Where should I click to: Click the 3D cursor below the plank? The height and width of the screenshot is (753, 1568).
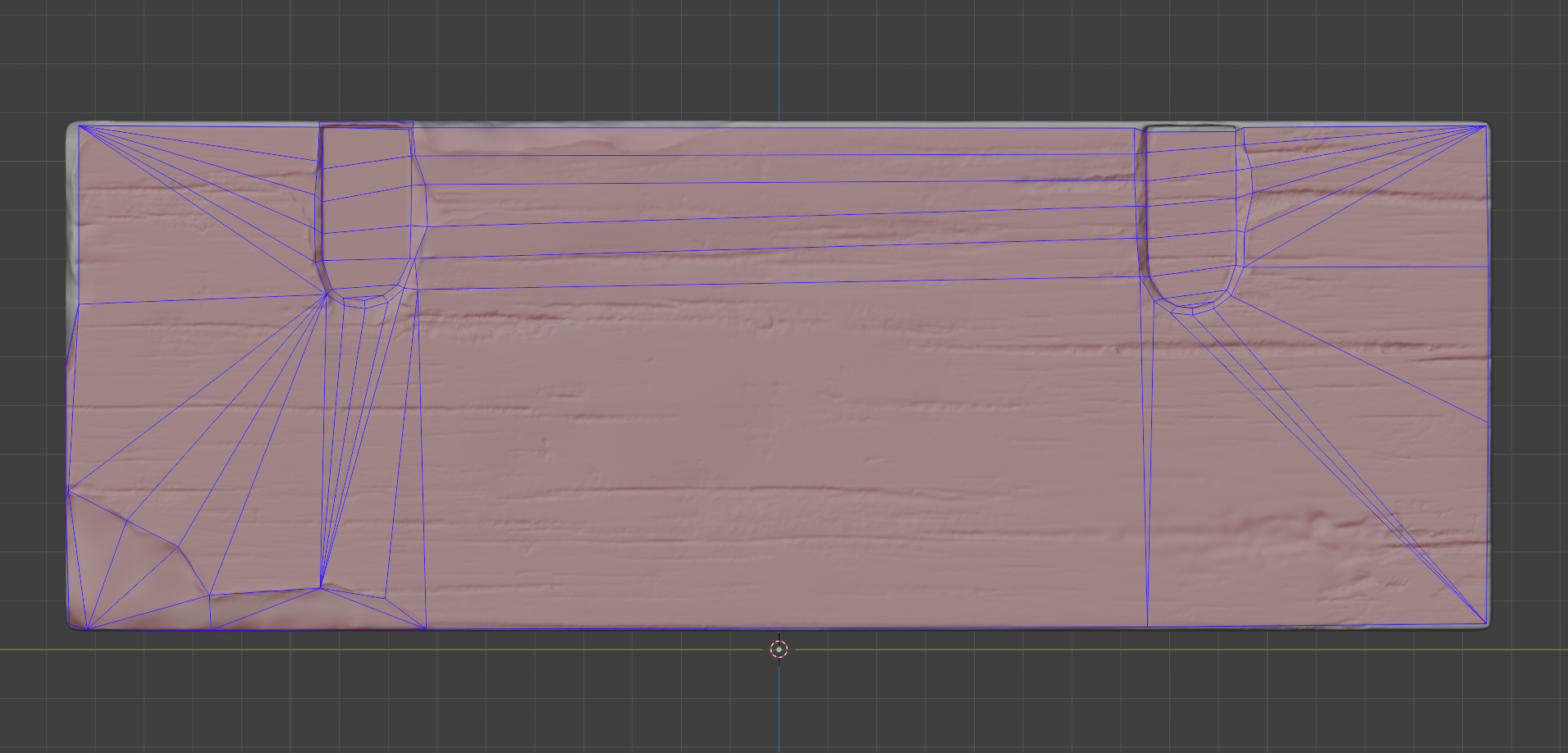pos(779,650)
